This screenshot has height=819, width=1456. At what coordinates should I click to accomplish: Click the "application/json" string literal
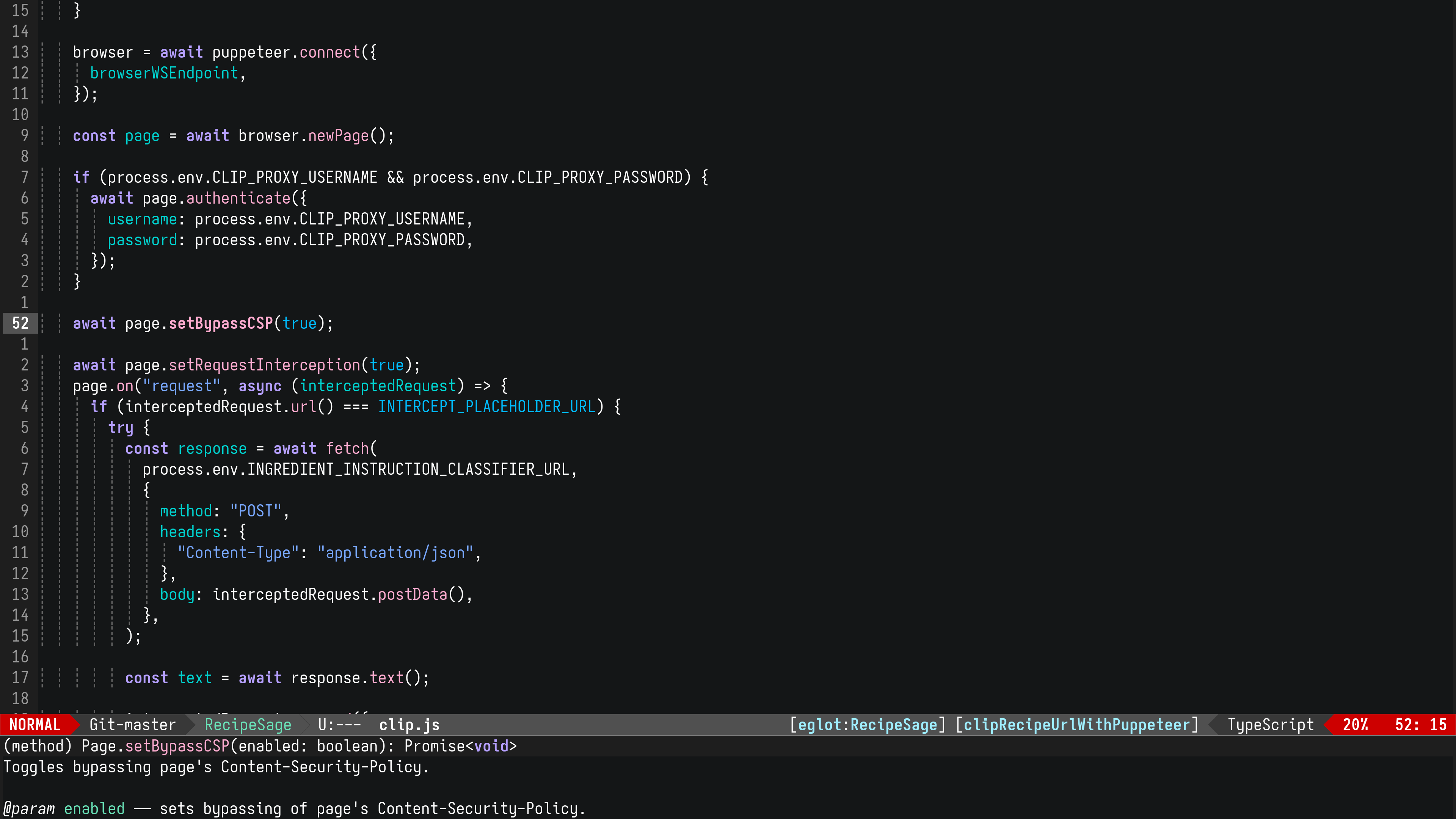click(395, 553)
